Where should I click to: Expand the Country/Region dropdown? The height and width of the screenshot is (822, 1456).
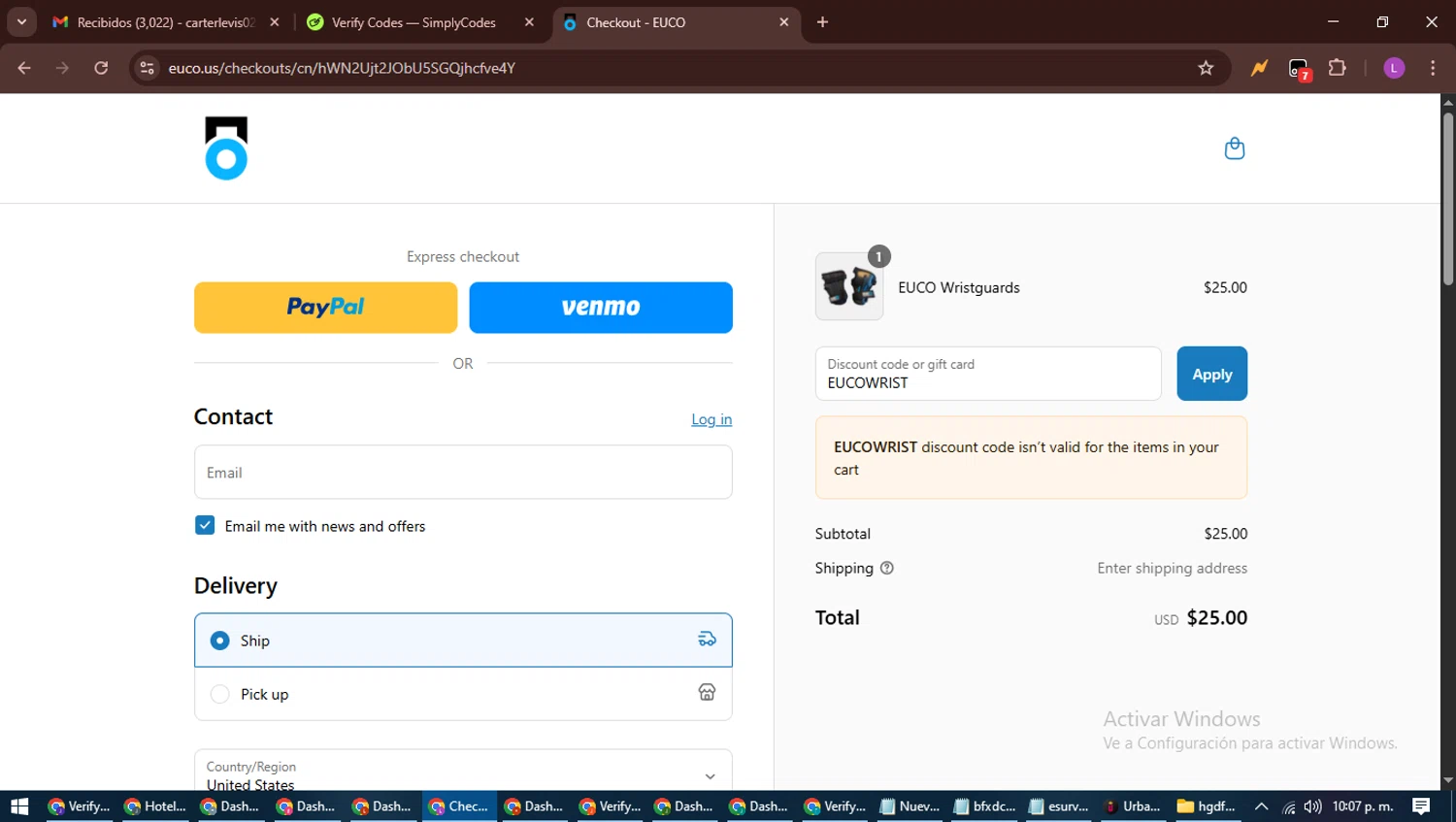(463, 772)
